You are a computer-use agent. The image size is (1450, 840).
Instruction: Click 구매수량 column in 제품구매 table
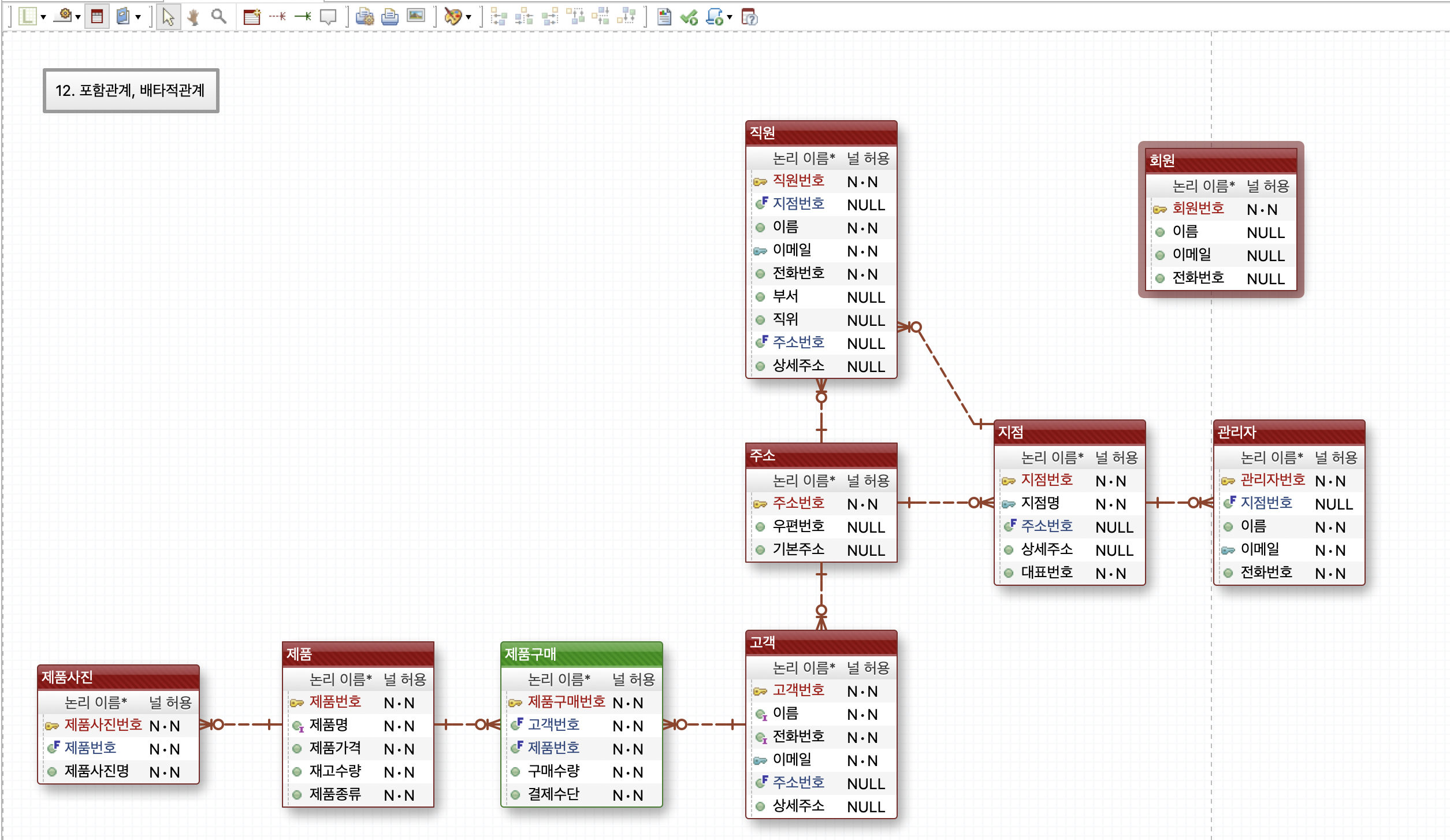coord(581,772)
